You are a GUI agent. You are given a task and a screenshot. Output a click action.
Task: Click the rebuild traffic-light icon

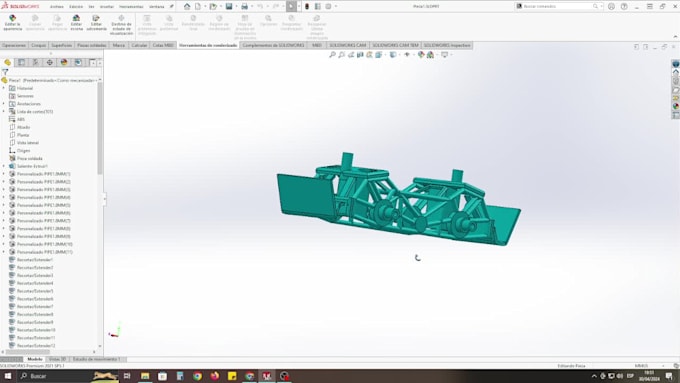[307, 6]
